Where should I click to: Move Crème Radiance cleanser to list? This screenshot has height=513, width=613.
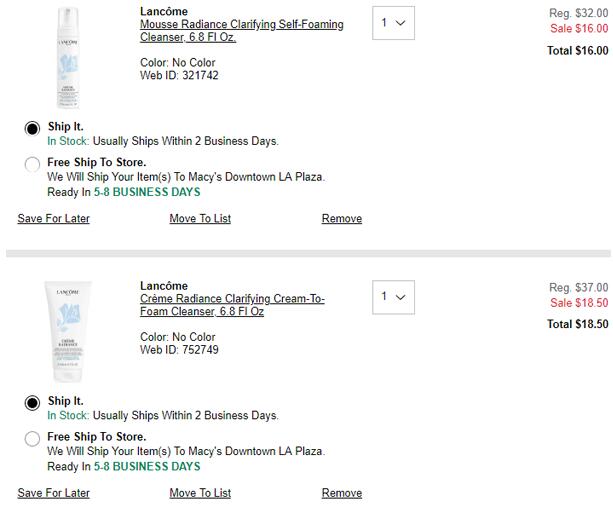(x=200, y=493)
